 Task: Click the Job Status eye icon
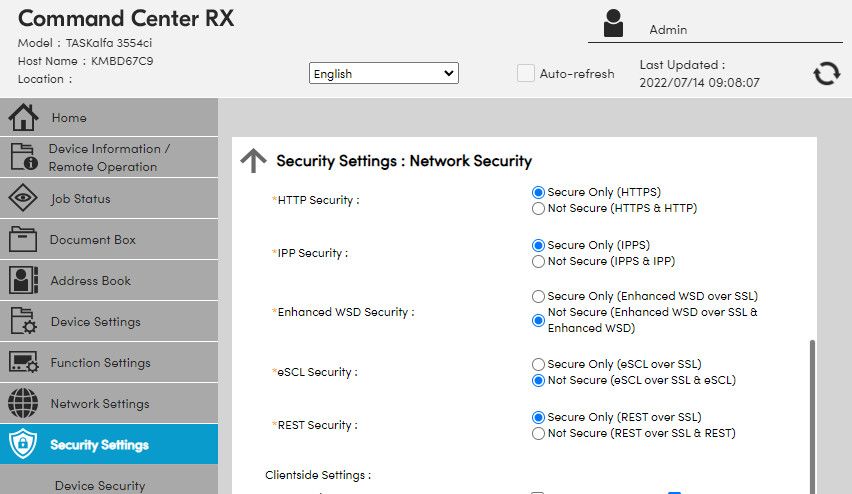point(23,198)
